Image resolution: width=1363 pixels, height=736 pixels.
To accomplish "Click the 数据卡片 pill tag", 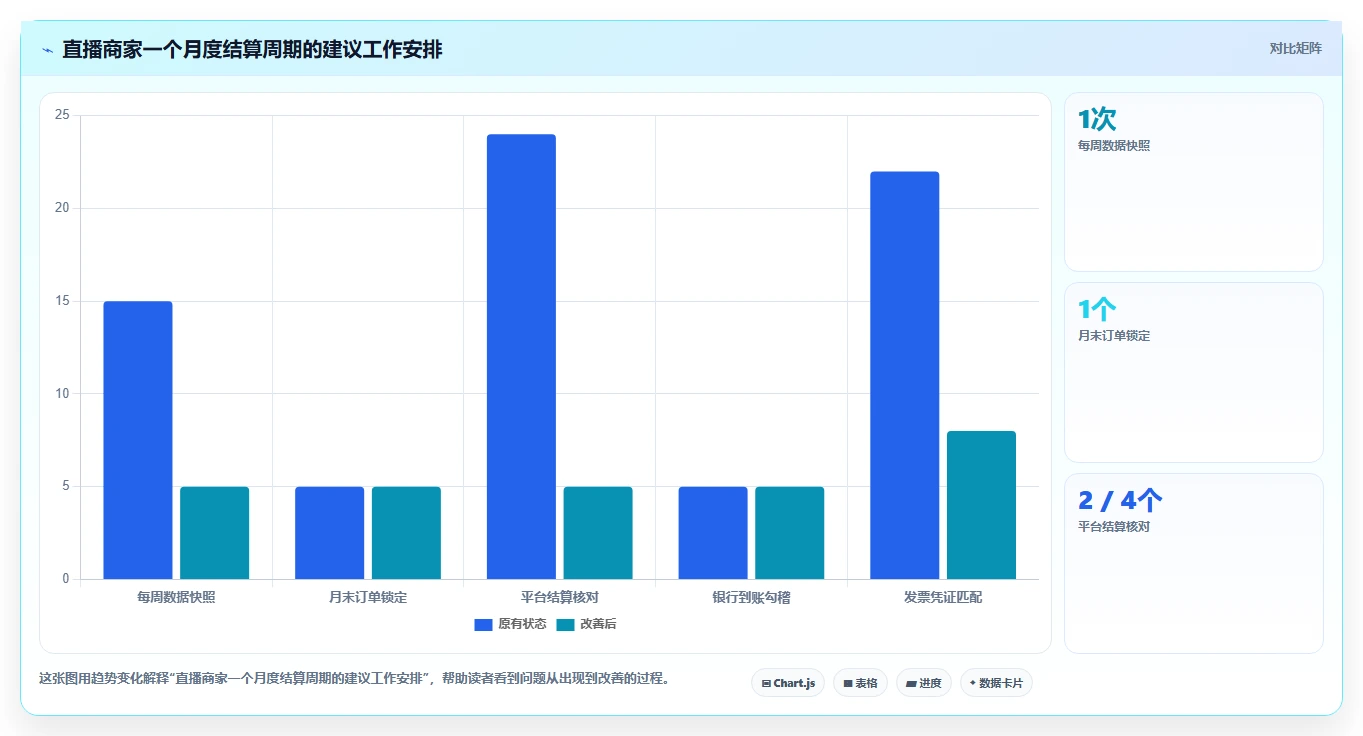I will pos(996,683).
